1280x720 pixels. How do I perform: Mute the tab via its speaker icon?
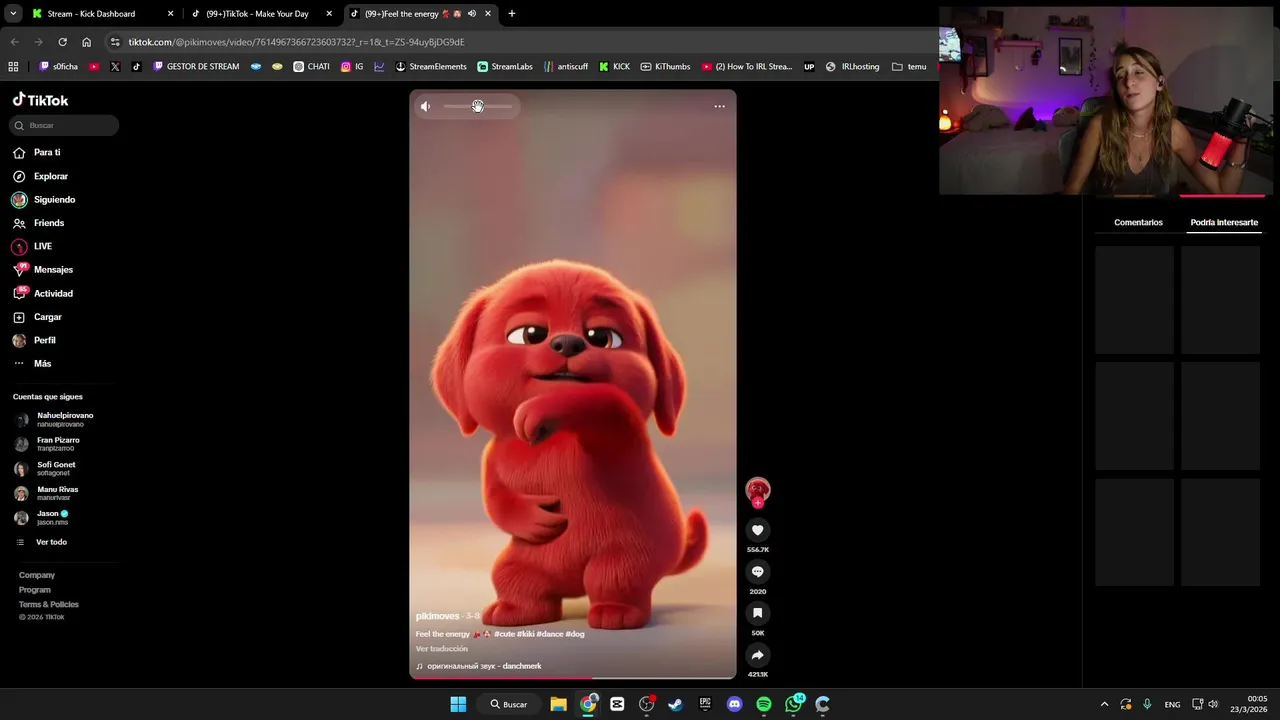pos(472,14)
